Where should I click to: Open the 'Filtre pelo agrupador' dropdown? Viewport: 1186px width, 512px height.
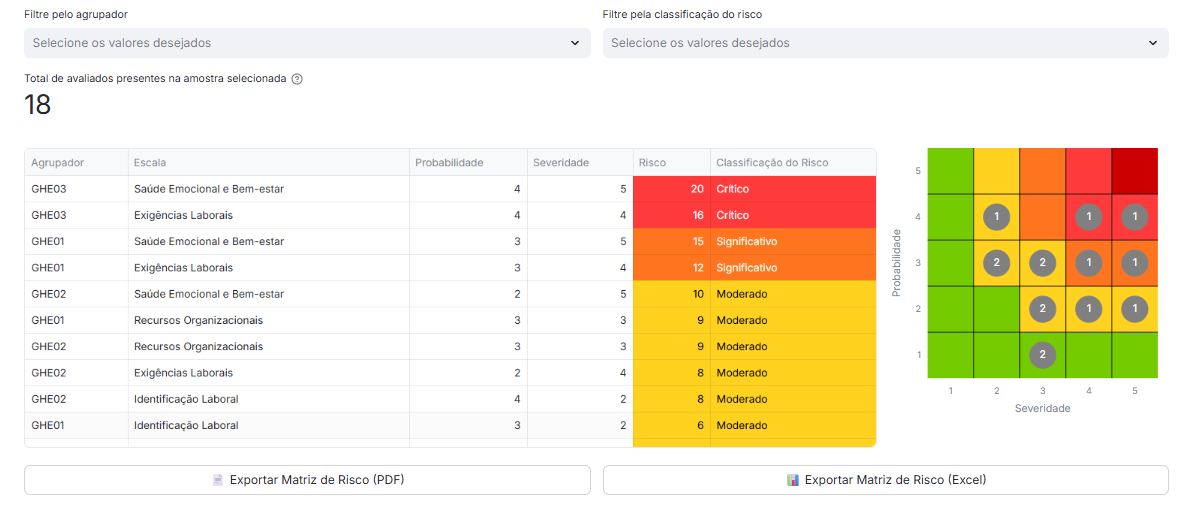click(306, 43)
